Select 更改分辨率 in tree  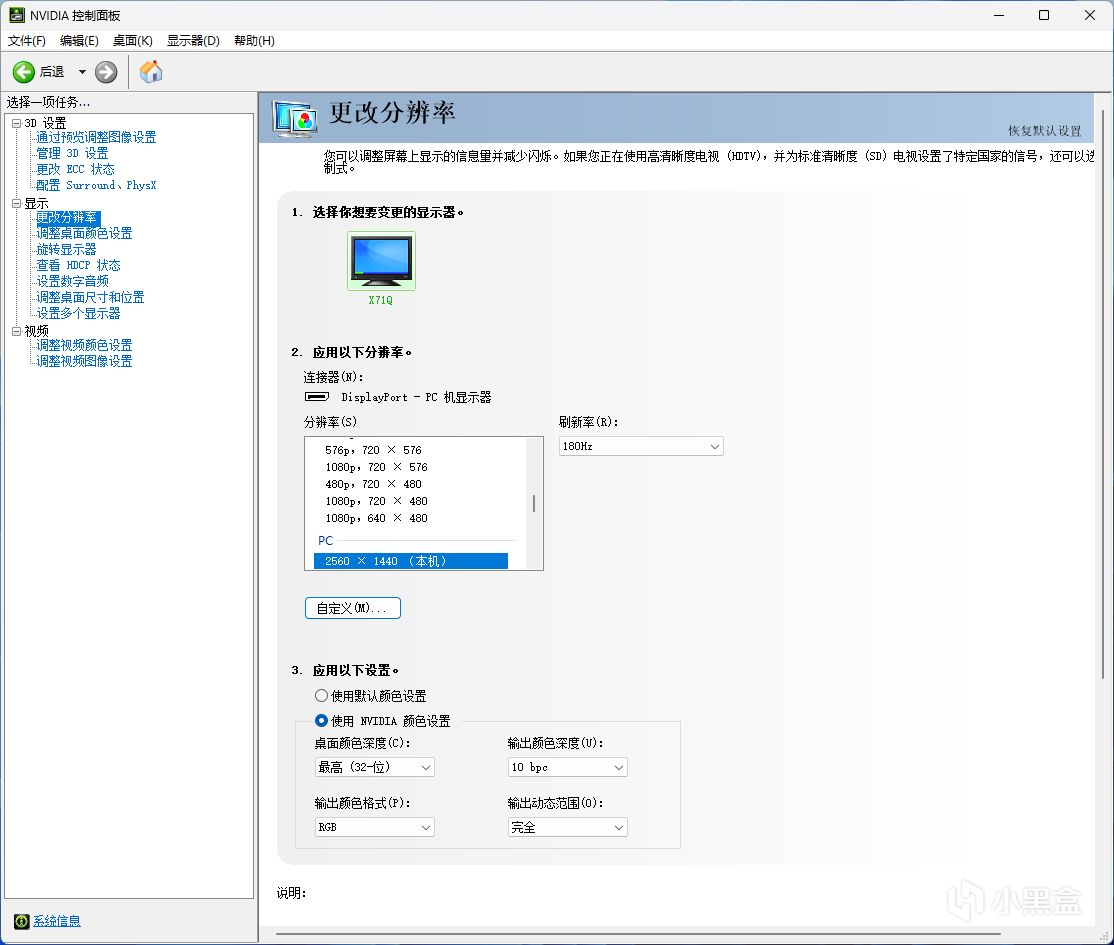(x=67, y=217)
